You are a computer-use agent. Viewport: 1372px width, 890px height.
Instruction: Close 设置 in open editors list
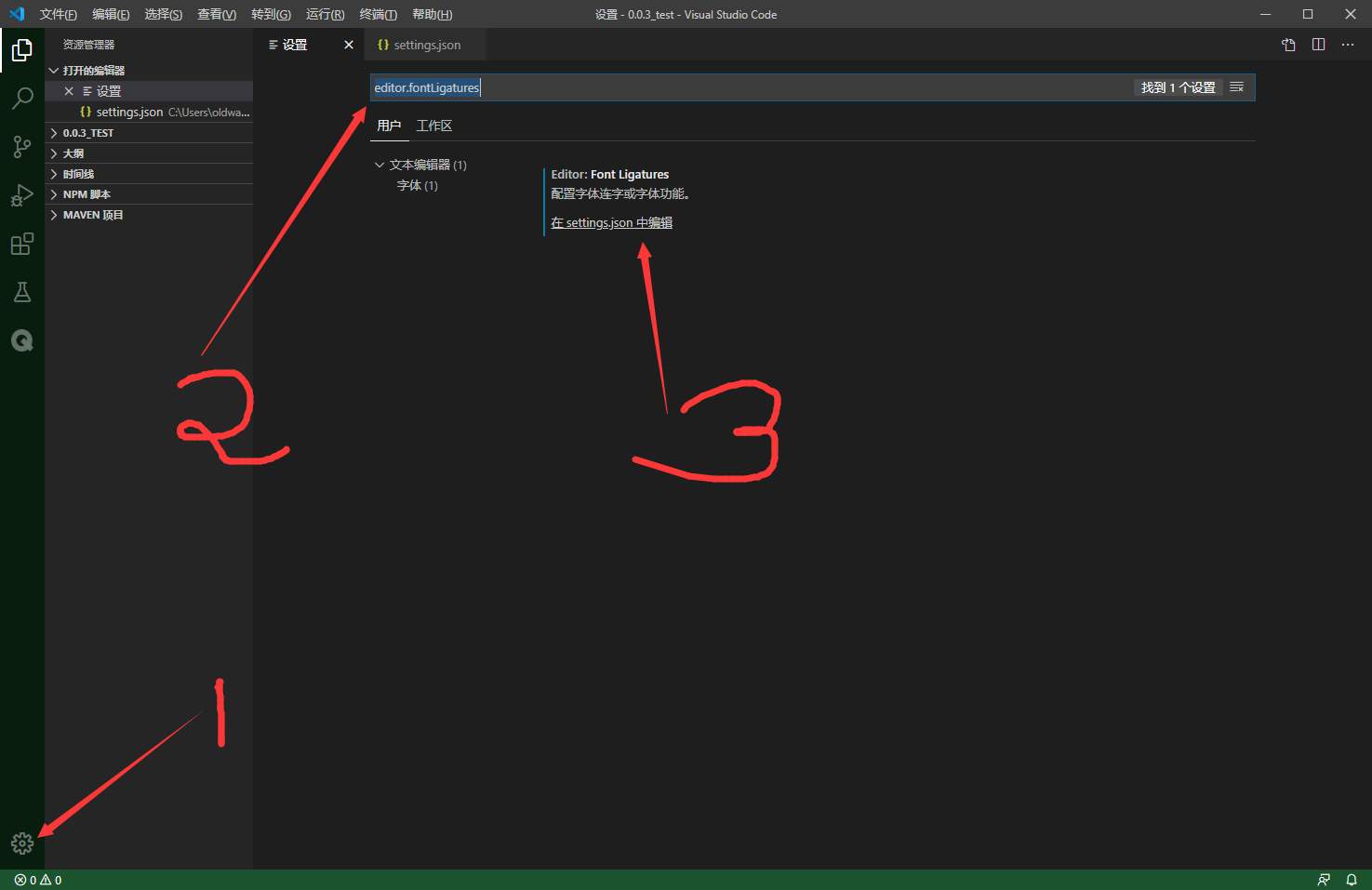69,91
